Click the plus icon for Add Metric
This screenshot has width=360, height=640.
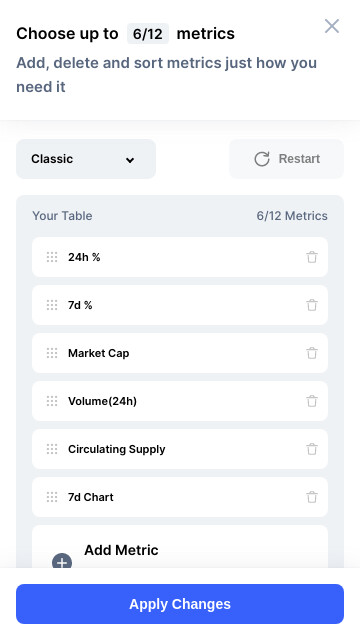tap(62, 563)
